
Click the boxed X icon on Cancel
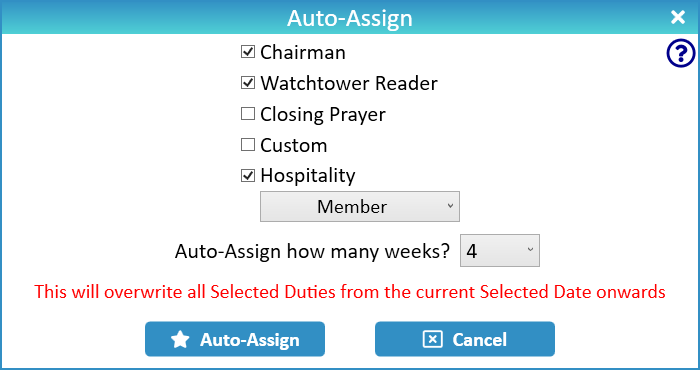point(432,340)
